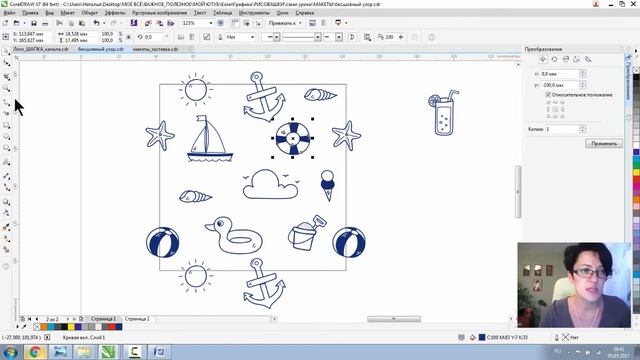Viewport: 640px width, 360px height.
Task: Select the Crop tool in the toolbox
Action: tap(6, 76)
